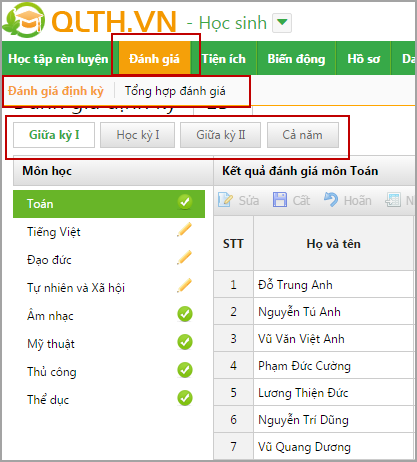Switch to Tổng hợp đánh giá
This screenshot has height=462, width=417.
175,91
